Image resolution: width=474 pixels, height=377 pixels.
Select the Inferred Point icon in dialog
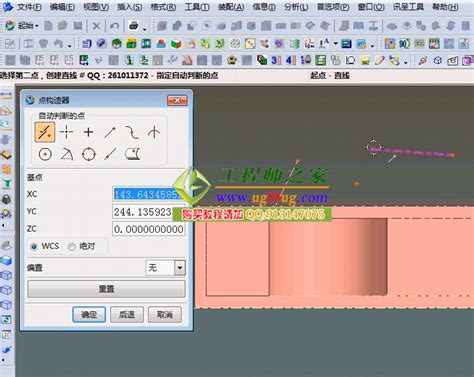coord(45,132)
